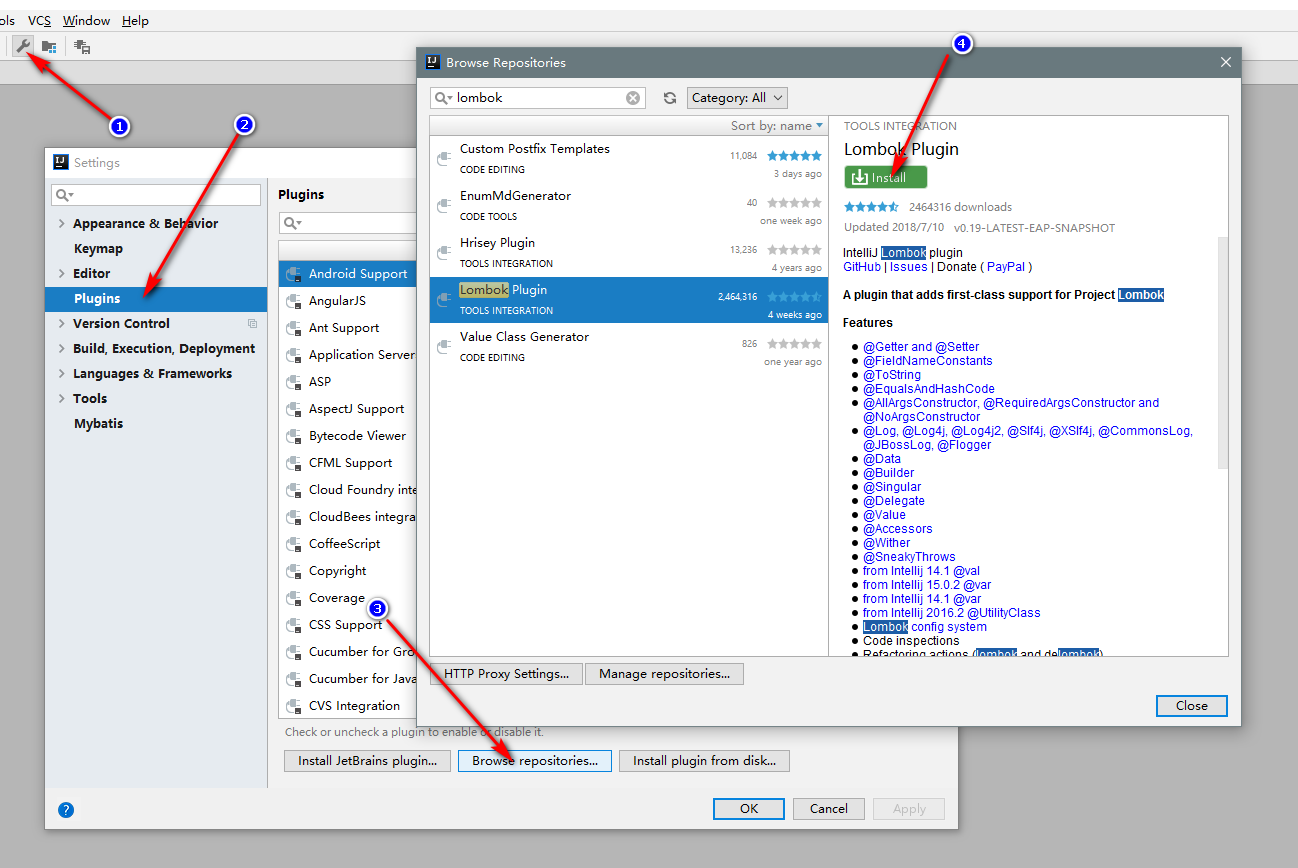
Task: Click the EnumMdGenerator plugin icon
Action: pos(445,205)
